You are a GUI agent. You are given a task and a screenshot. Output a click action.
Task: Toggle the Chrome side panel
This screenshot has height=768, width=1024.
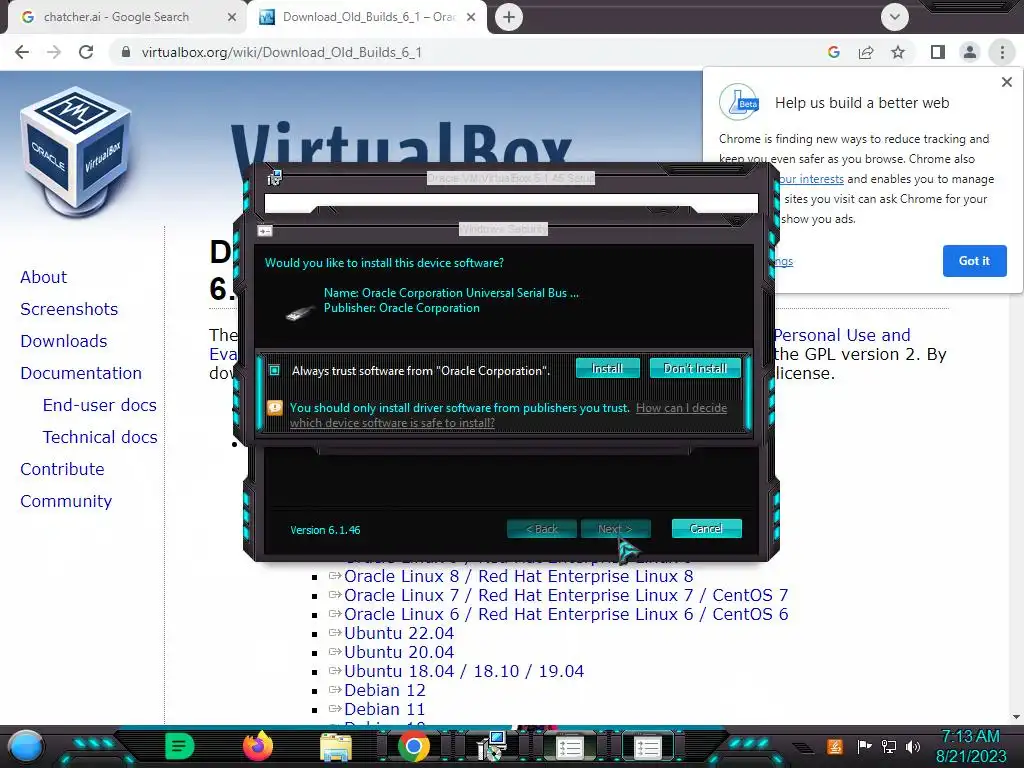tap(938, 52)
